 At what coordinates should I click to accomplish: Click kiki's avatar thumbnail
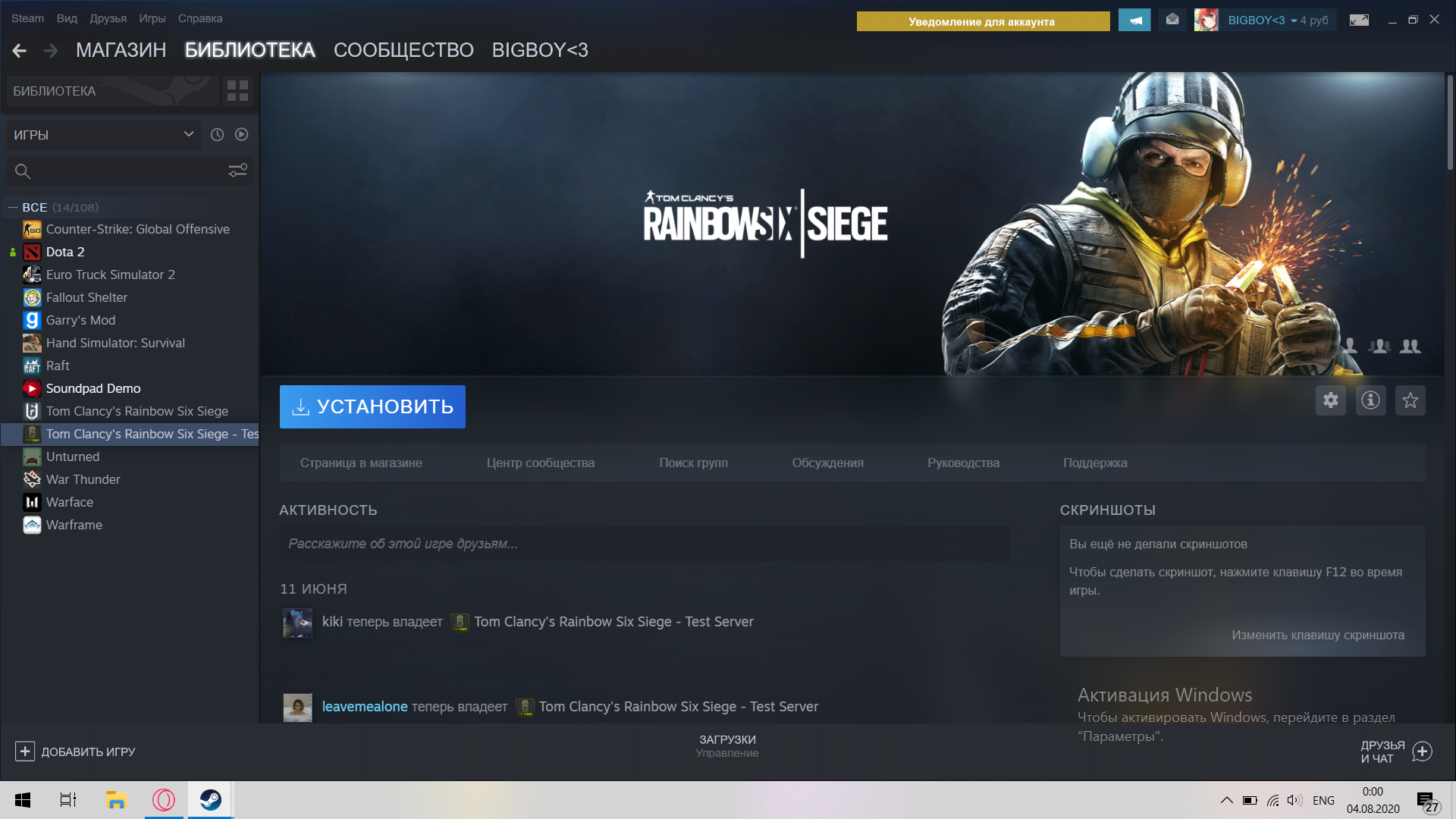pyautogui.click(x=297, y=623)
